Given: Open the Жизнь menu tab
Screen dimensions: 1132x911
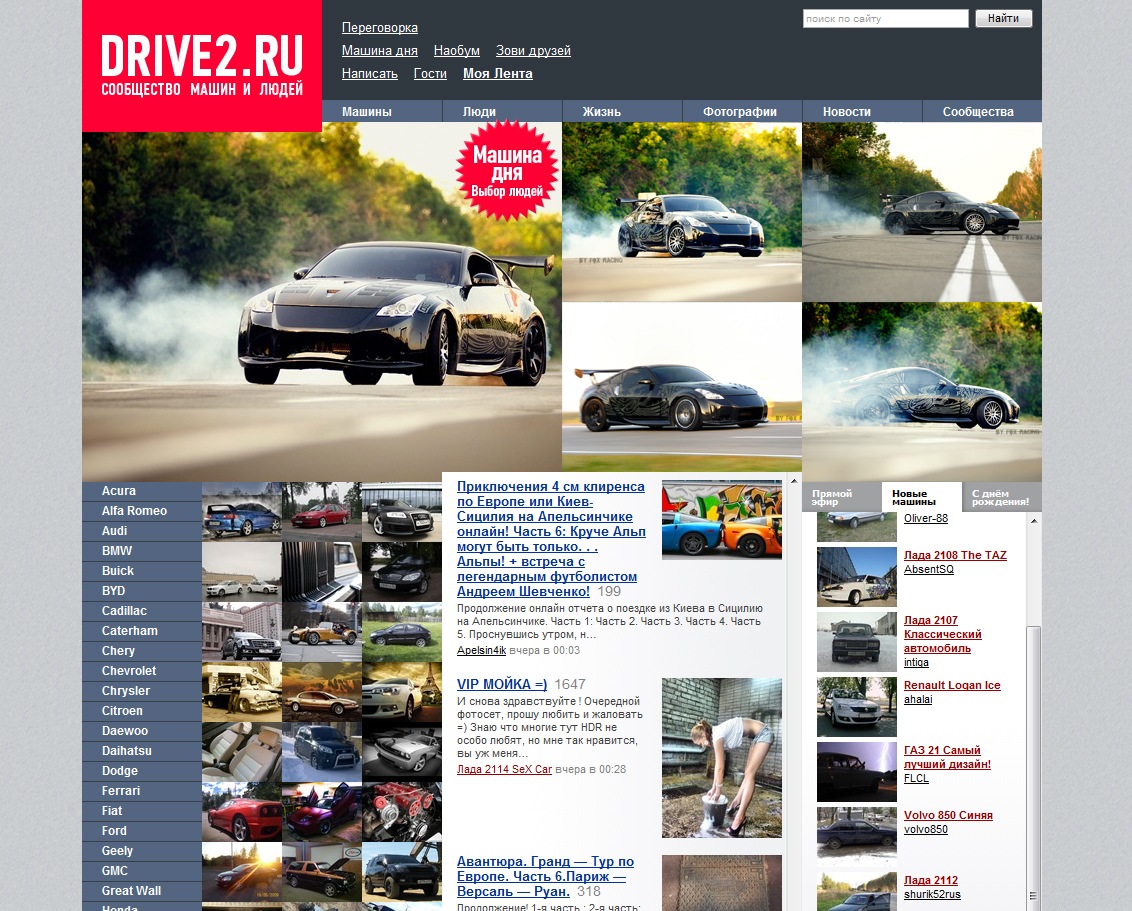Looking at the screenshot, I should click(x=622, y=111).
